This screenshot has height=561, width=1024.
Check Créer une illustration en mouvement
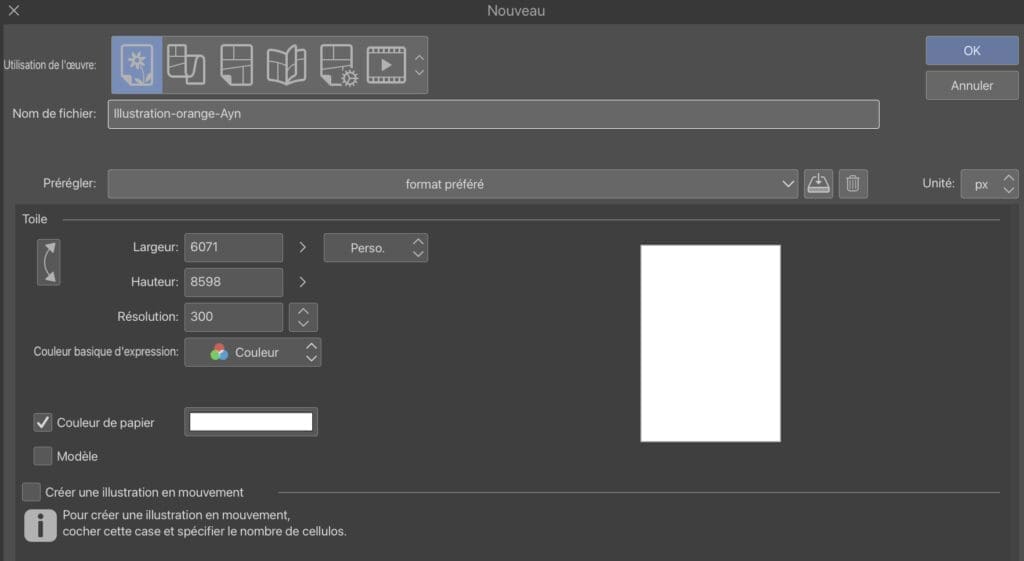coord(31,492)
